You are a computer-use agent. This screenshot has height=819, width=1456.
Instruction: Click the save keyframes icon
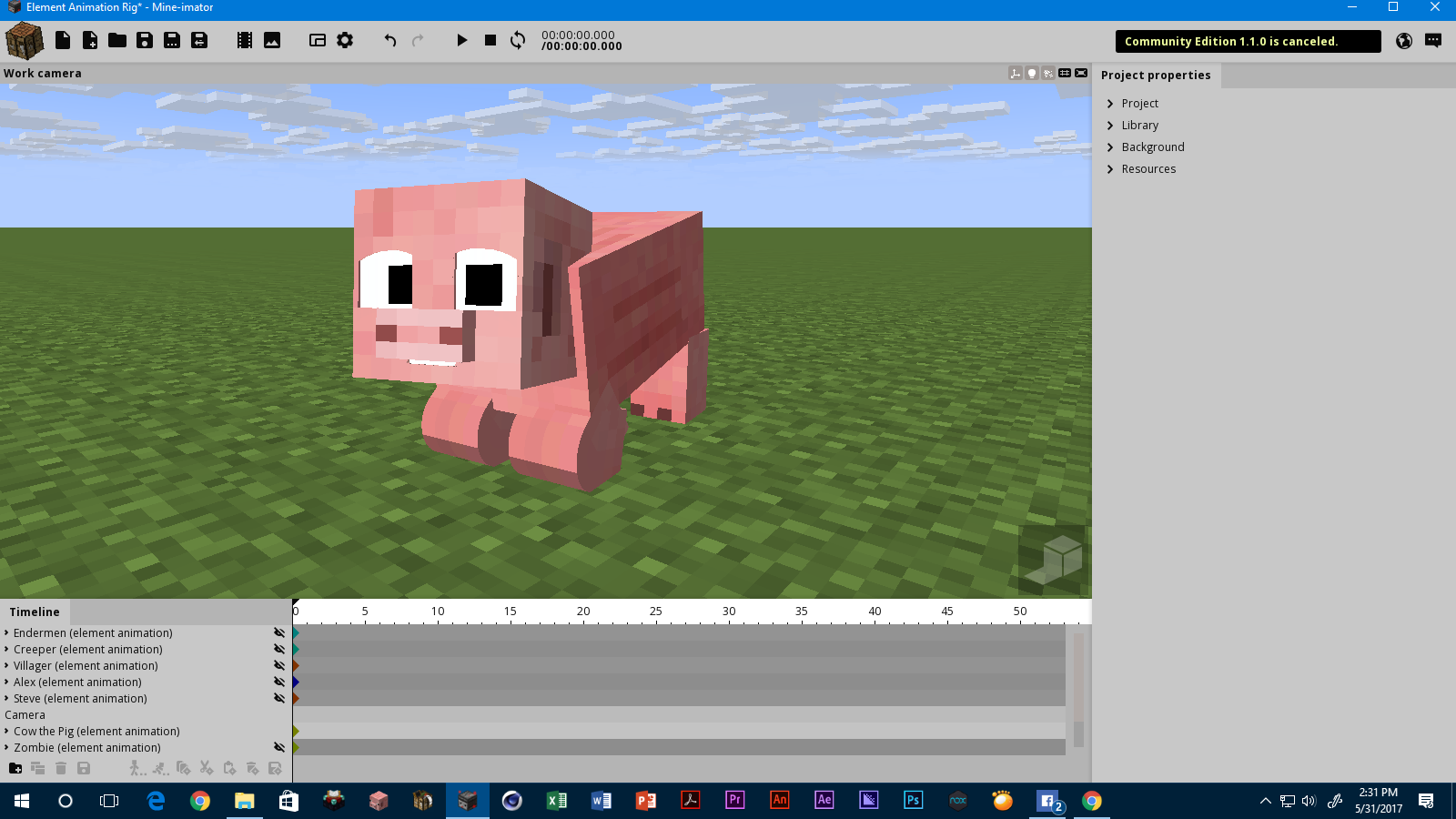click(275, 769)
